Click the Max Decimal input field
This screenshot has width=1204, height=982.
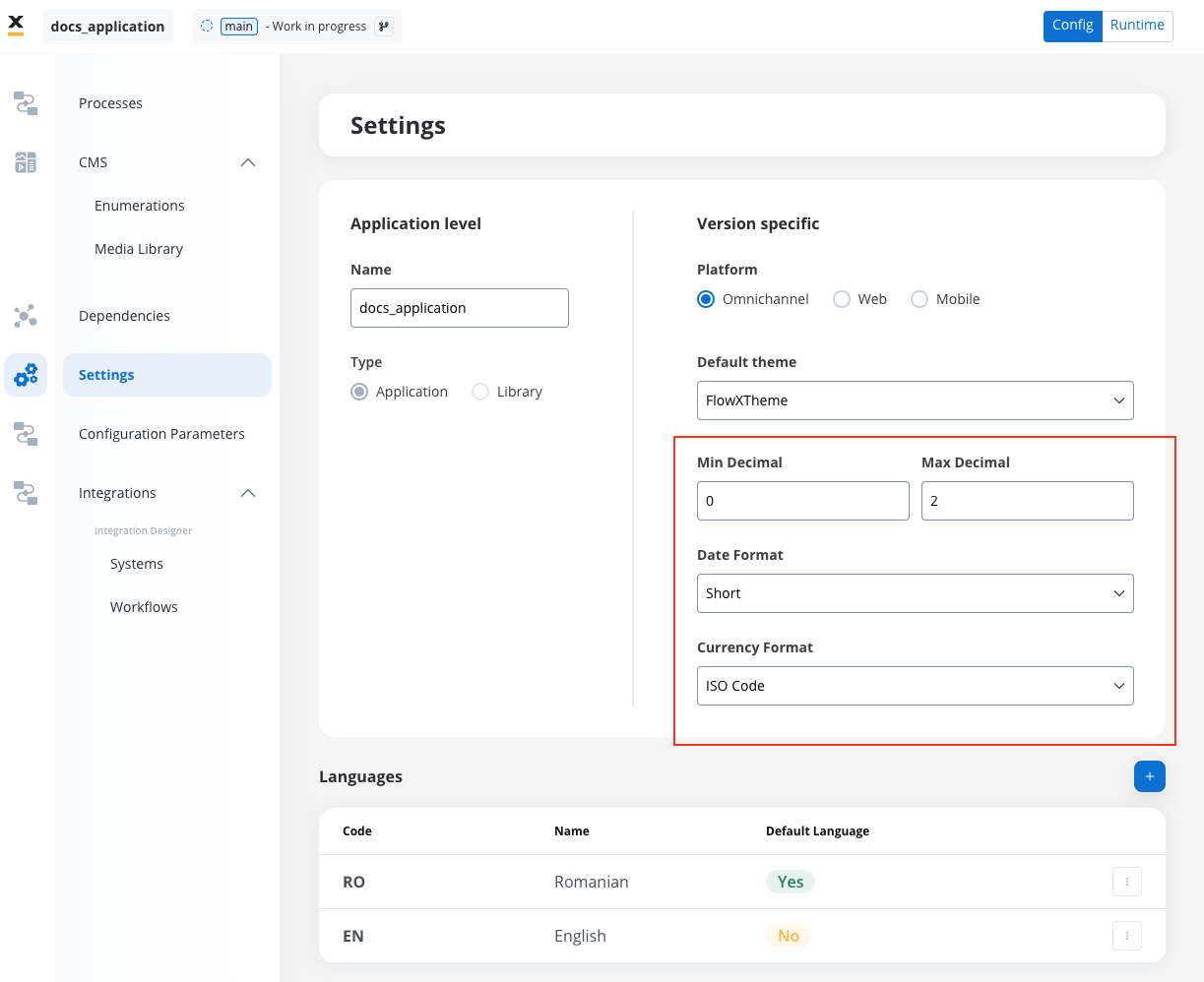[x=1028, y=501]
